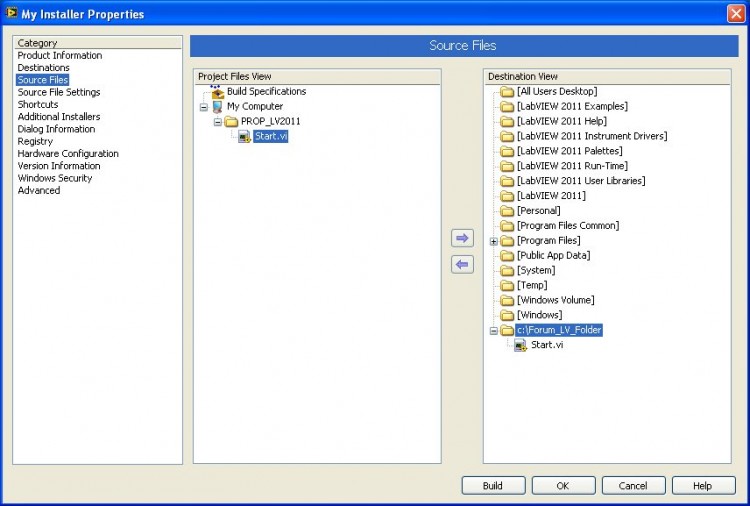750x506 pixels.
Task: Click the [Public App Data] folder icon
Action: (507, 255)
